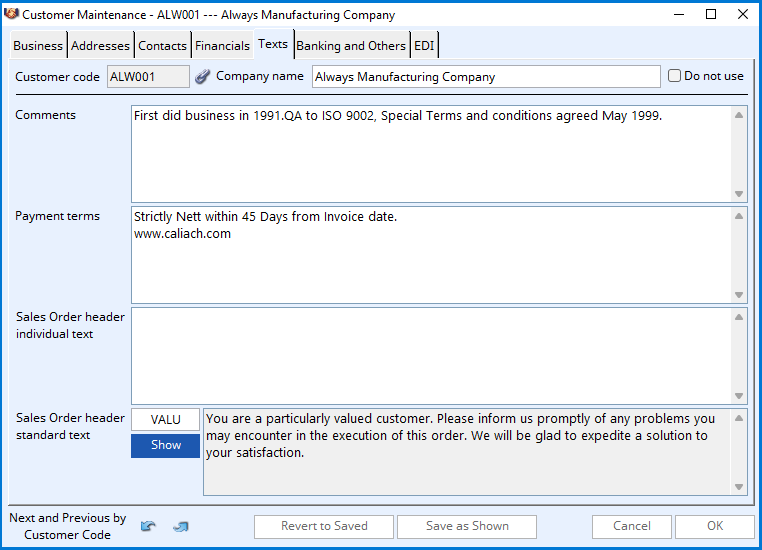Open the Banking and Others tab

click(351, 46)
